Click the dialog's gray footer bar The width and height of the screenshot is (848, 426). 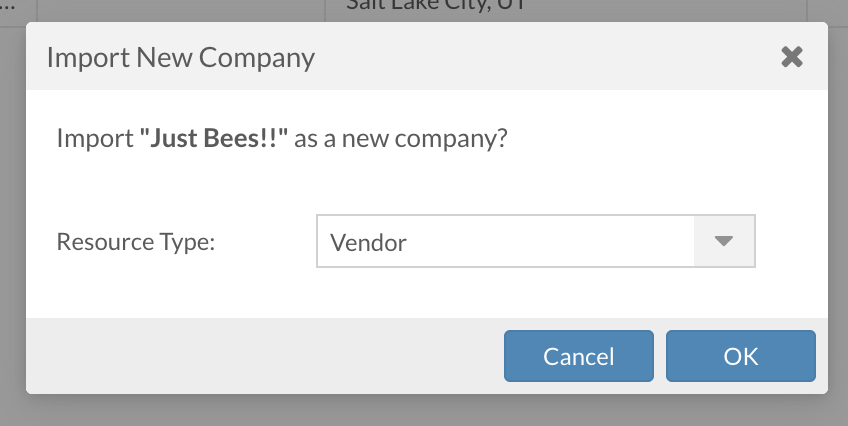(x=260, y=356)
